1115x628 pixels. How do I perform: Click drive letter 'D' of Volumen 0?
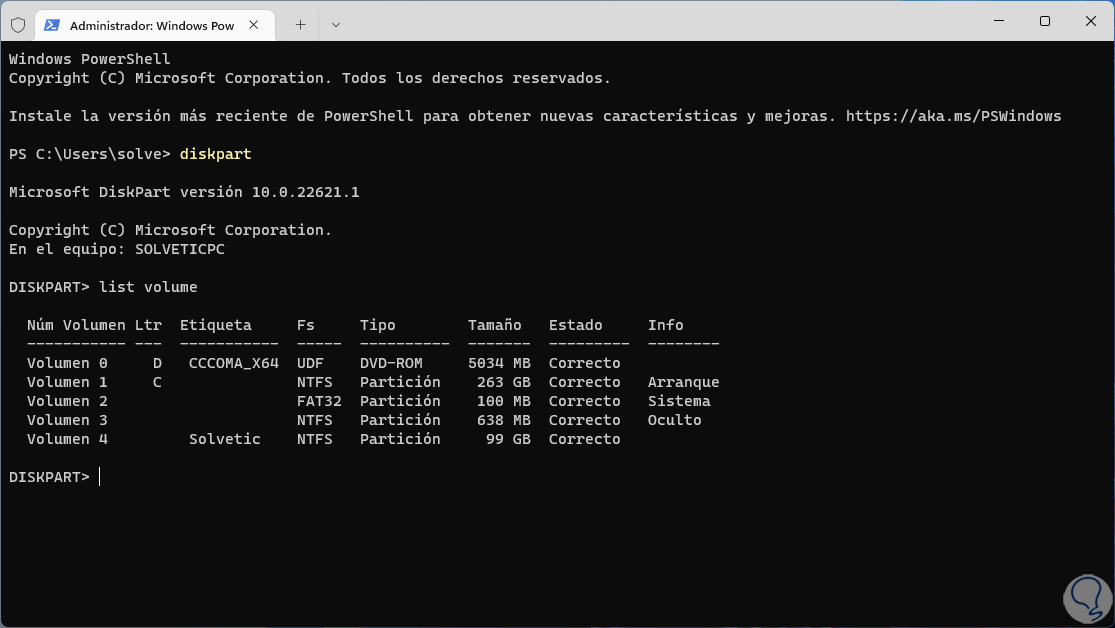coord(157,363)
